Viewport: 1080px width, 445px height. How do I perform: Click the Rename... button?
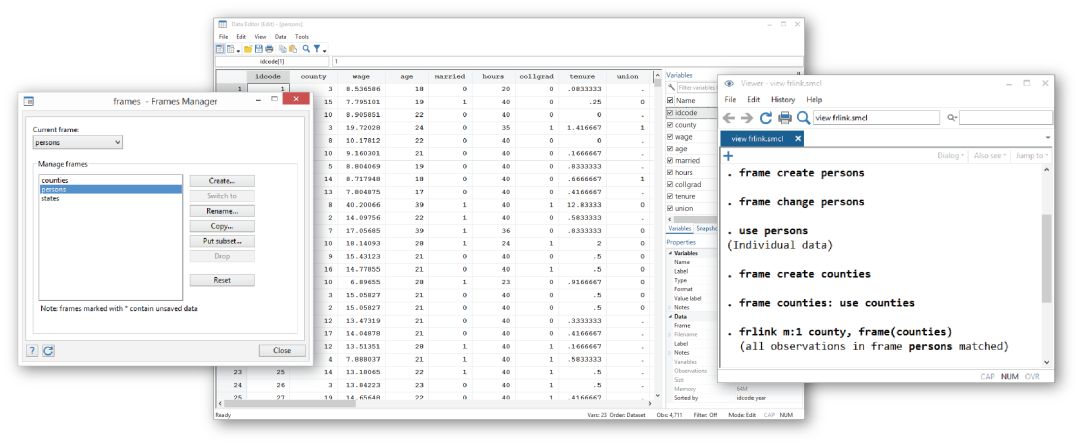(221, 211)
